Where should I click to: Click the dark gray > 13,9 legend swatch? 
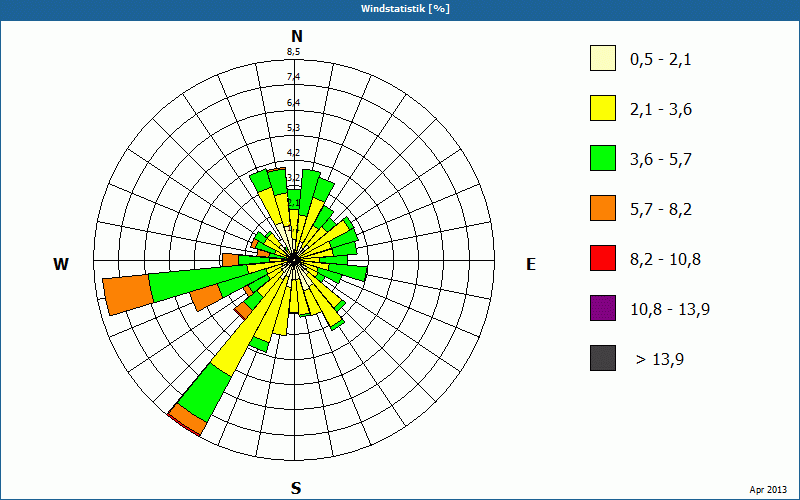[603, 358]
